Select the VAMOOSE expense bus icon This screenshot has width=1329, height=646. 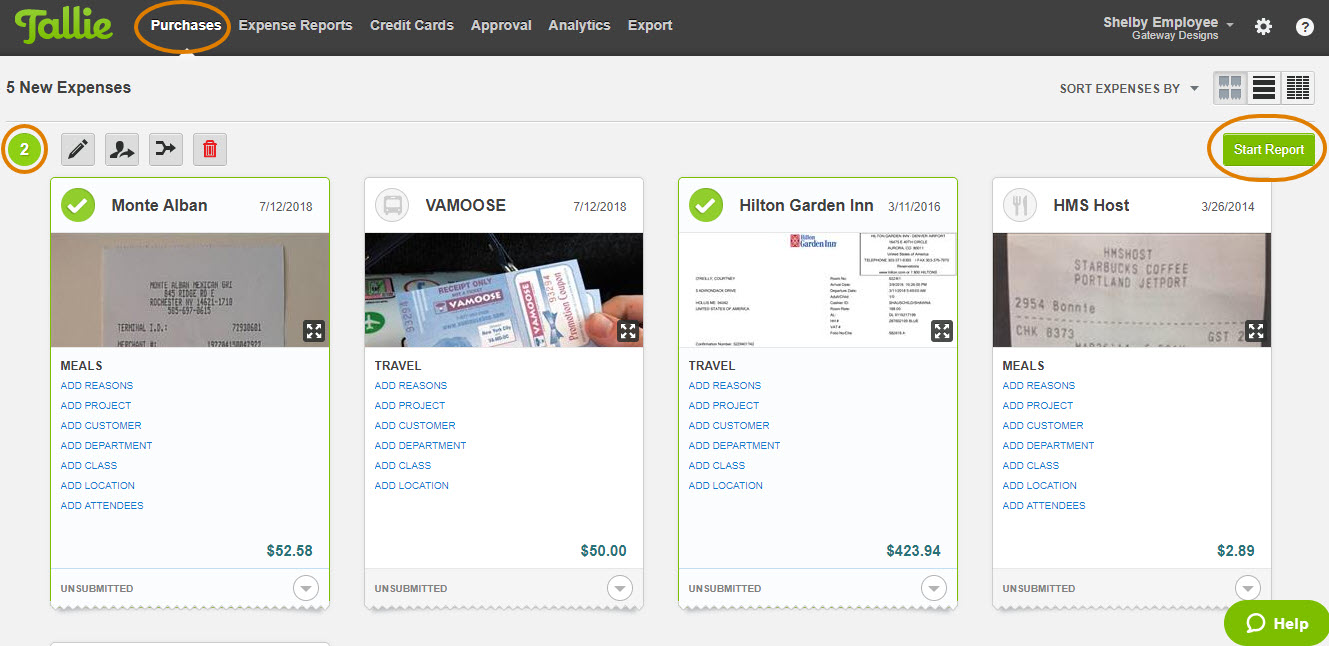(392, 205)
